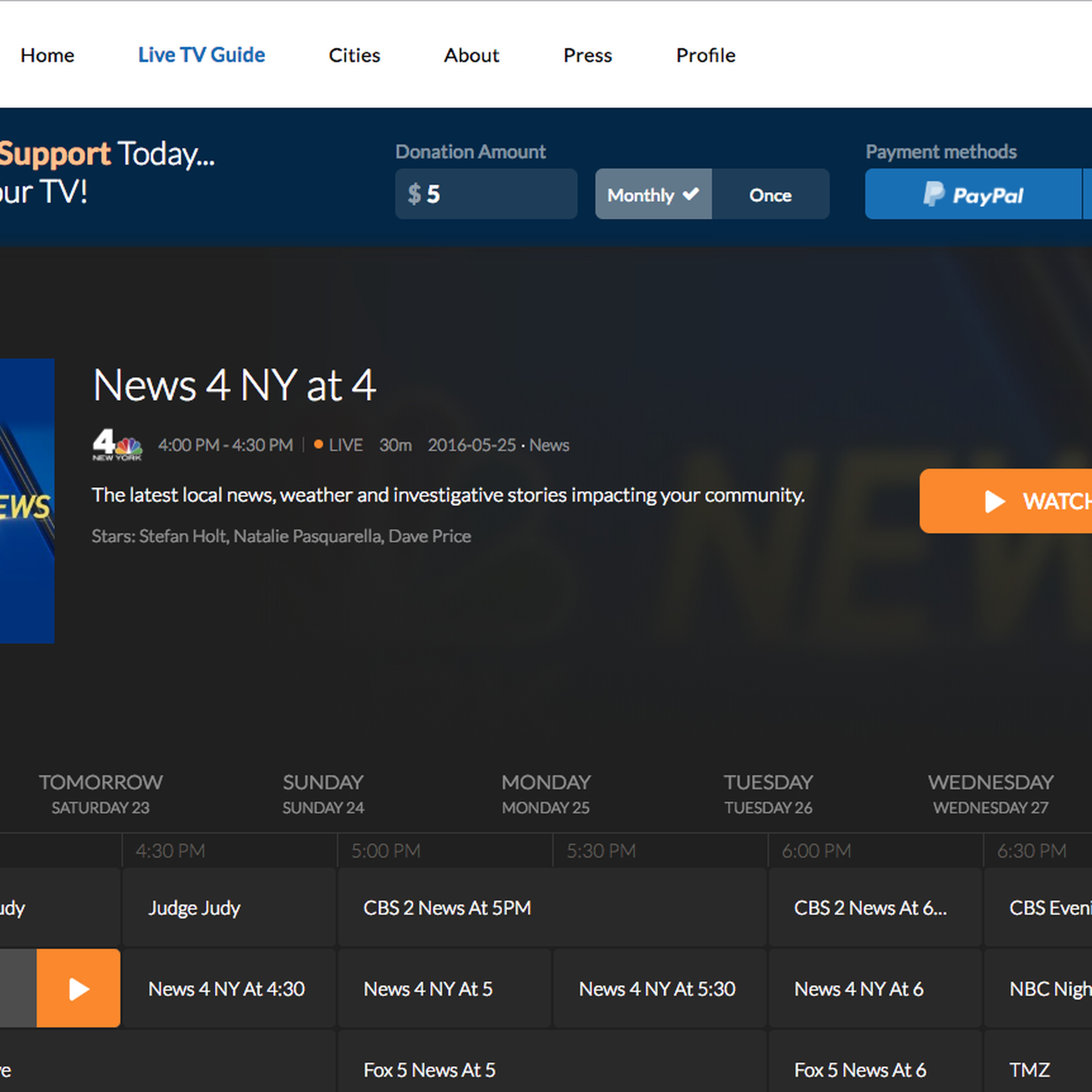Viewport: 1092px width, 1092px height.
Task: Click the 30m duration text
Action: (396, 445)
